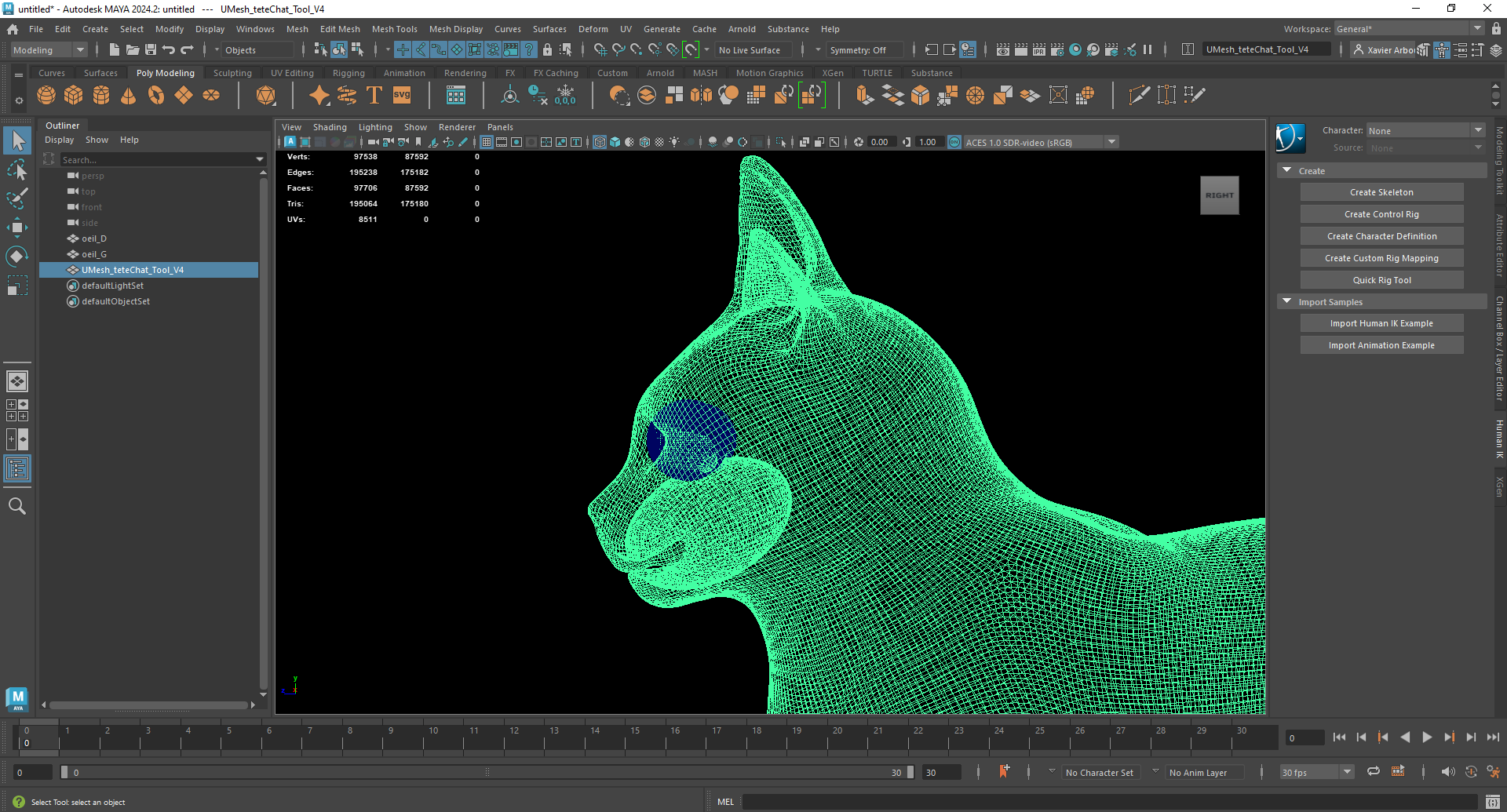Viewport: 1507px width, 812px height.
Task: Activate the Move tool in toolbox
Action: [x=17, y=228]
